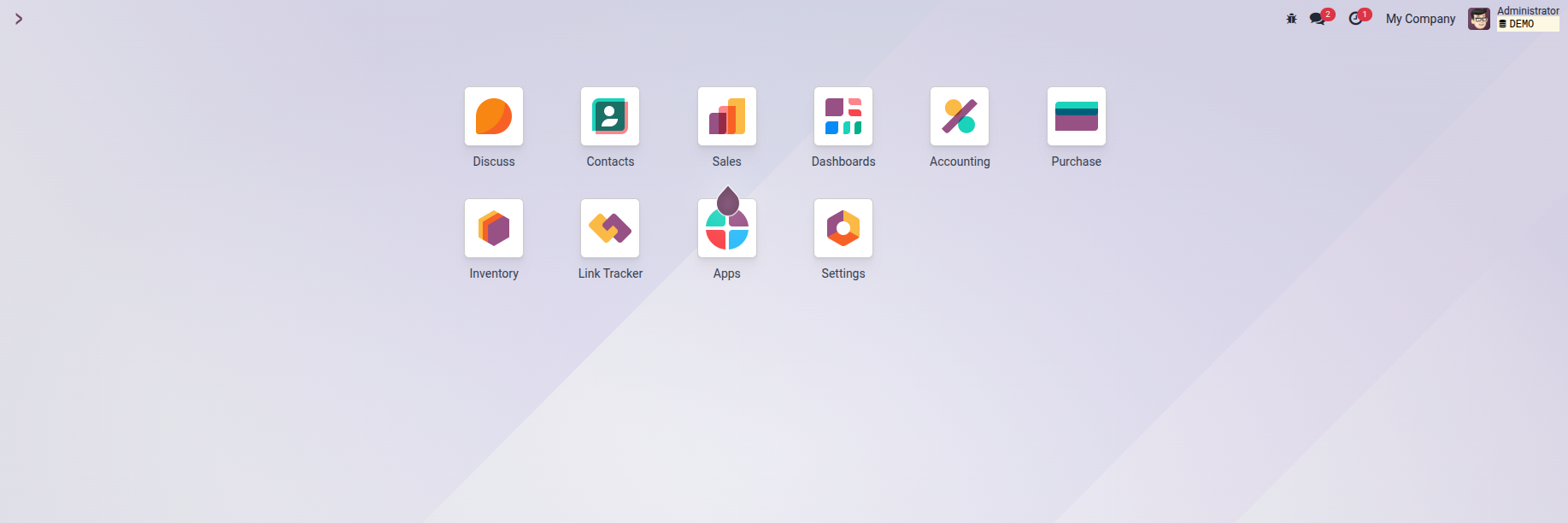Open the Apps module icon
Viewport: 1568px width, 523px height.
coord(726,229)
